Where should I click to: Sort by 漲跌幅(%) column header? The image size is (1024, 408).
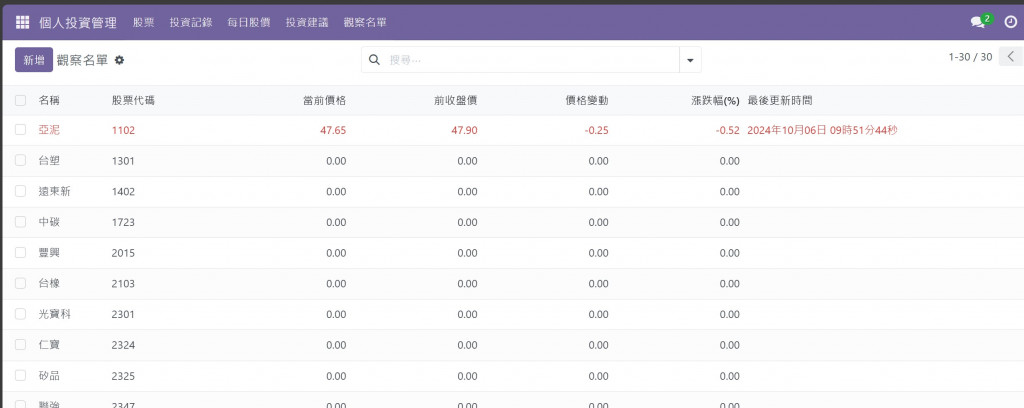point(716,101)
